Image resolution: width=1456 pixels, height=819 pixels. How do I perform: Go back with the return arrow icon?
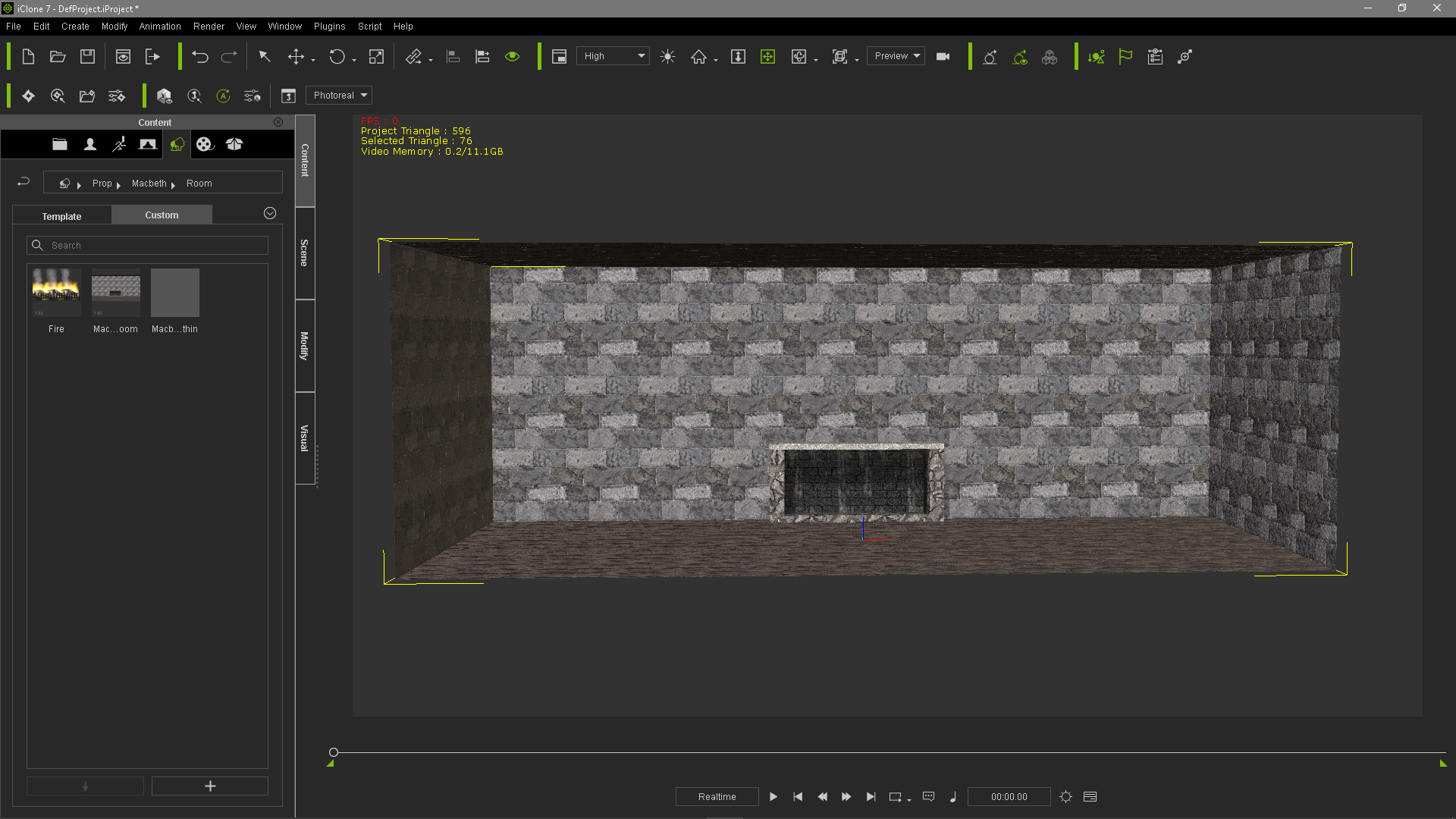click(24, 182)
